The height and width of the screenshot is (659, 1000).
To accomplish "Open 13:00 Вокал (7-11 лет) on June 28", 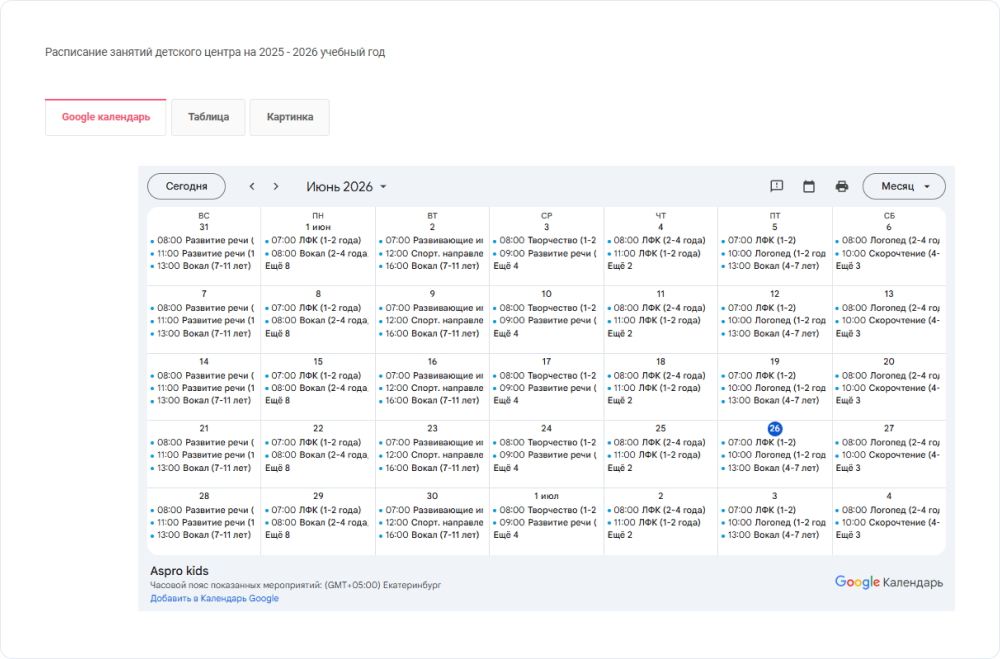I will point(203,535).
